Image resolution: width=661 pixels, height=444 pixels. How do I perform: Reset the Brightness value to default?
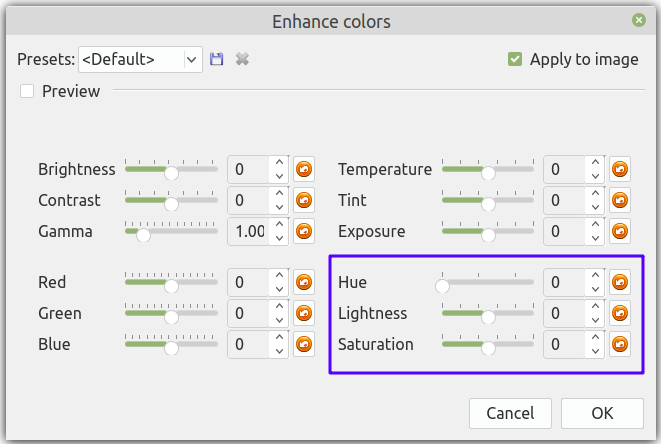(x=304, y=169)
